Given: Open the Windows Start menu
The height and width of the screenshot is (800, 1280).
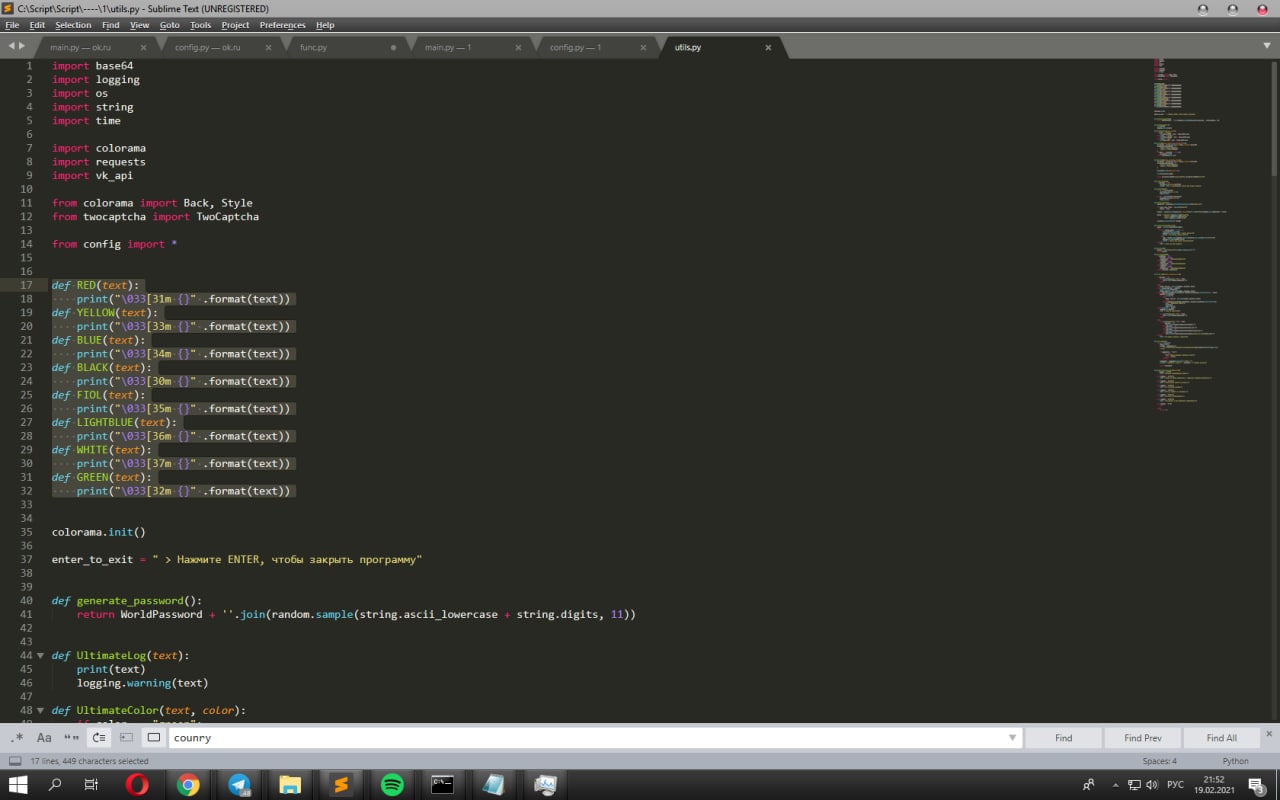Looking at the screenshot, I should (18, 785).
